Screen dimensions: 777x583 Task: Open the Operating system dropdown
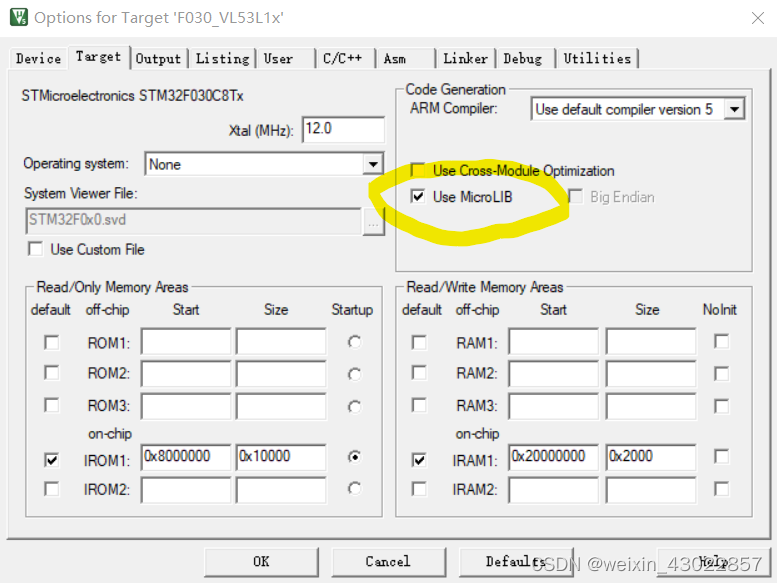pos(373,164)
